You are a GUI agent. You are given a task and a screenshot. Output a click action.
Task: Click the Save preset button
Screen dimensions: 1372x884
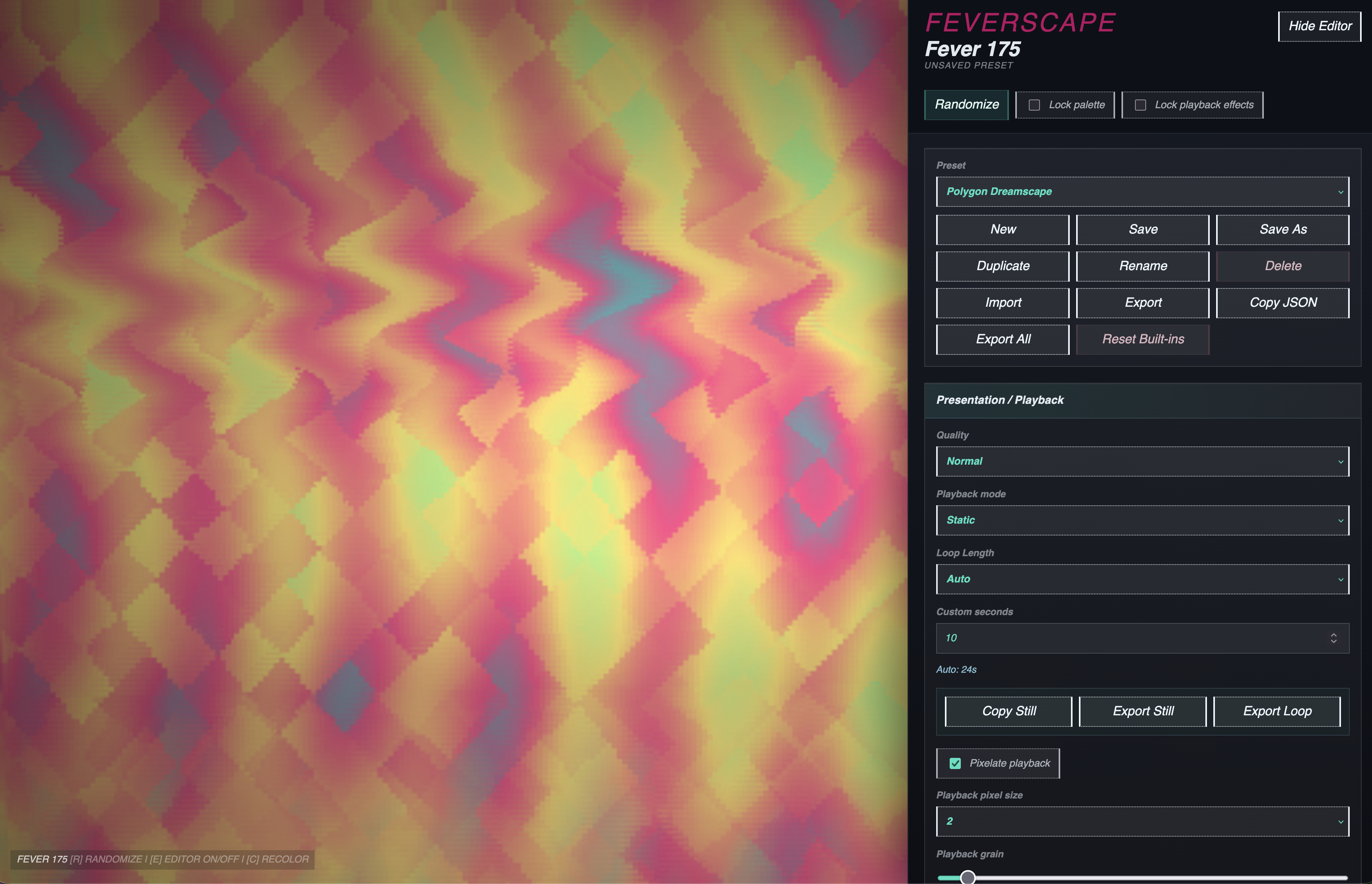coord(1143,230)
